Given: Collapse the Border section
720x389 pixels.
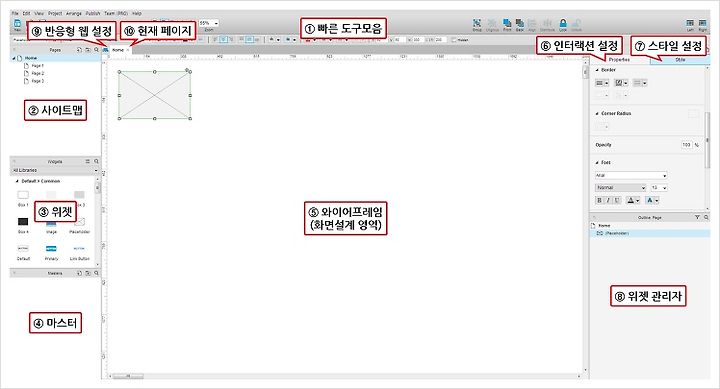Looking at the screenshot, I should [x=597, y=70].
